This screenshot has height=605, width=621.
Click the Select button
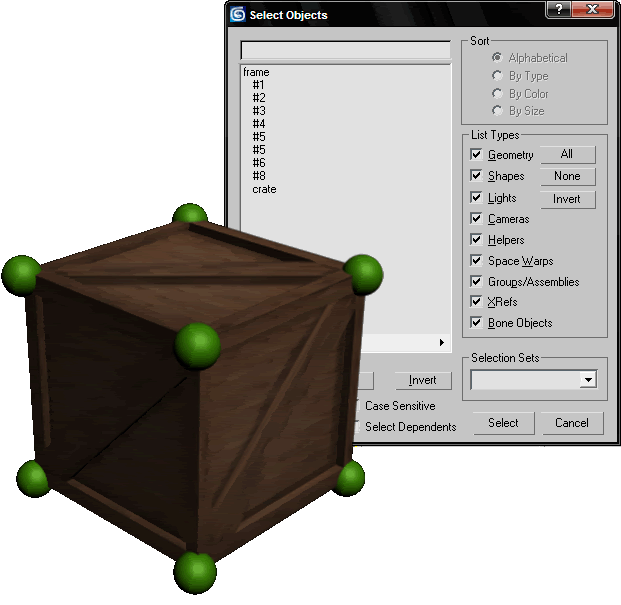pos(503,423)
